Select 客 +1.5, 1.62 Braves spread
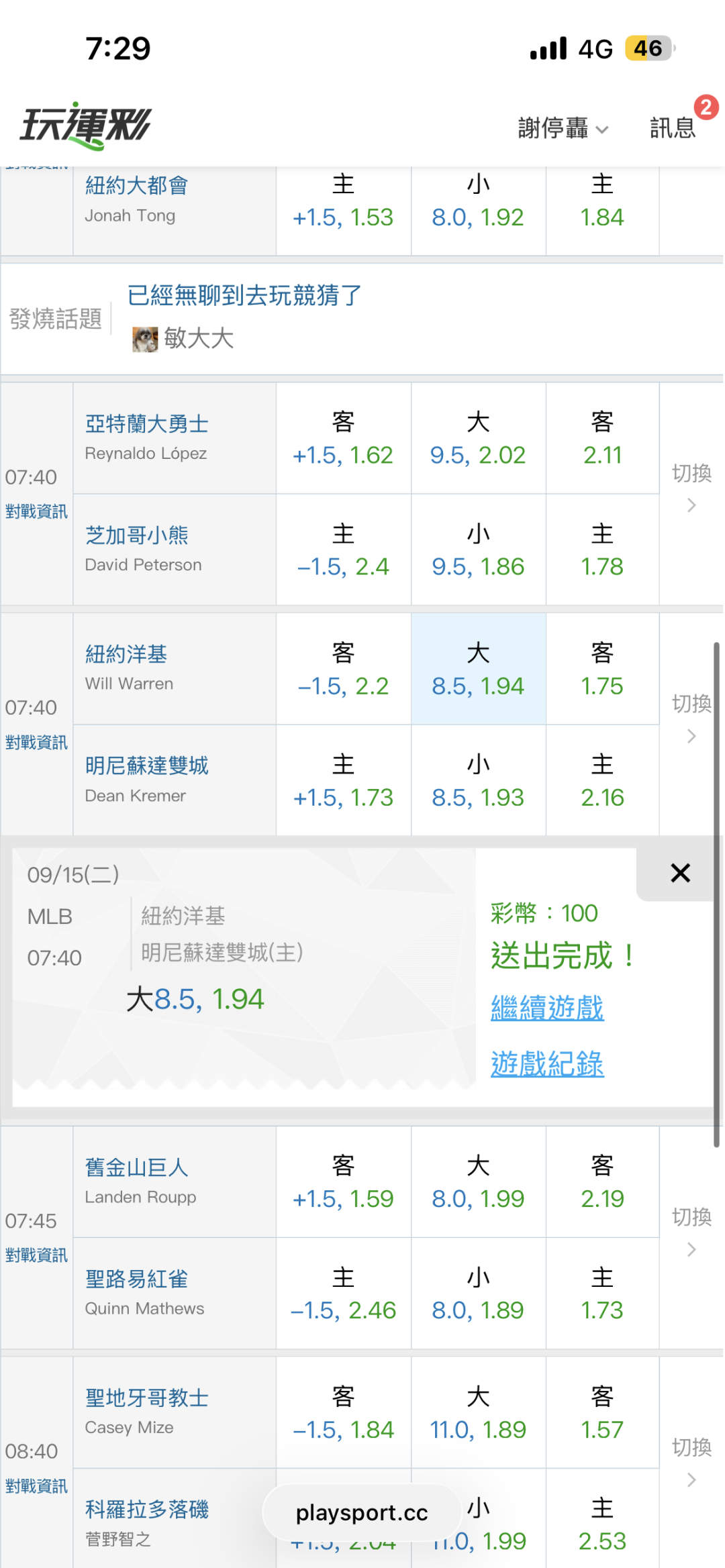The height and width of the screenshot is (1568, 725). tap(343, 438)
